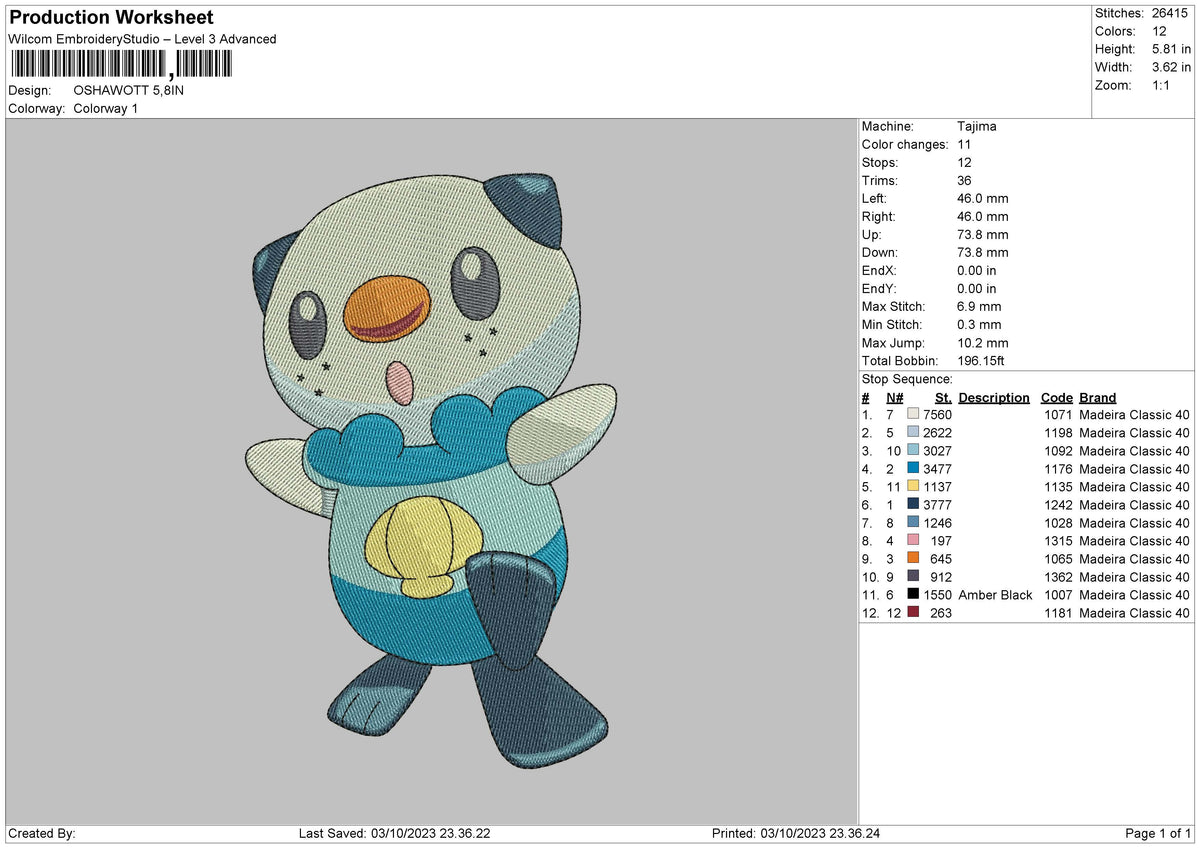Click the stitch count 3777 in row 6
Screen dimensions: 1200x848
pyautogui.click(x=938, y=505)
